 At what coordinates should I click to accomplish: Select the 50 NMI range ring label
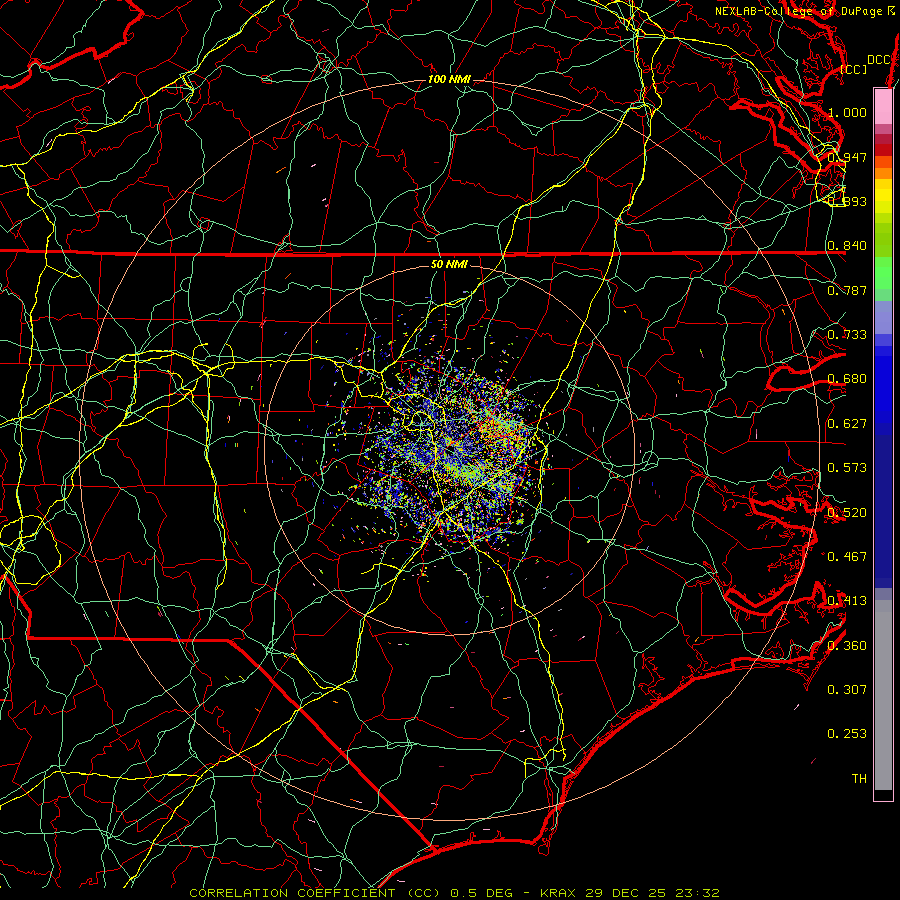pyautogui.click(x=449, y=265)
